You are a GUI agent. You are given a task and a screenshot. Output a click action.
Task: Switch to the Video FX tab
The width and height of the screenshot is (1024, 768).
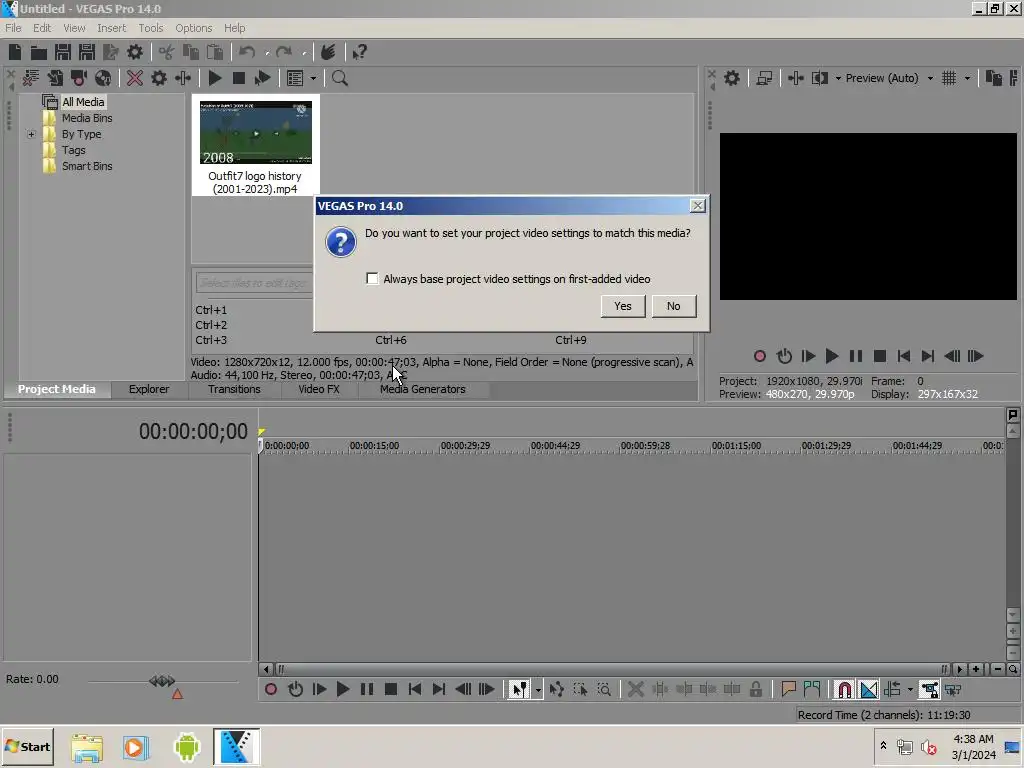(319, 389)
